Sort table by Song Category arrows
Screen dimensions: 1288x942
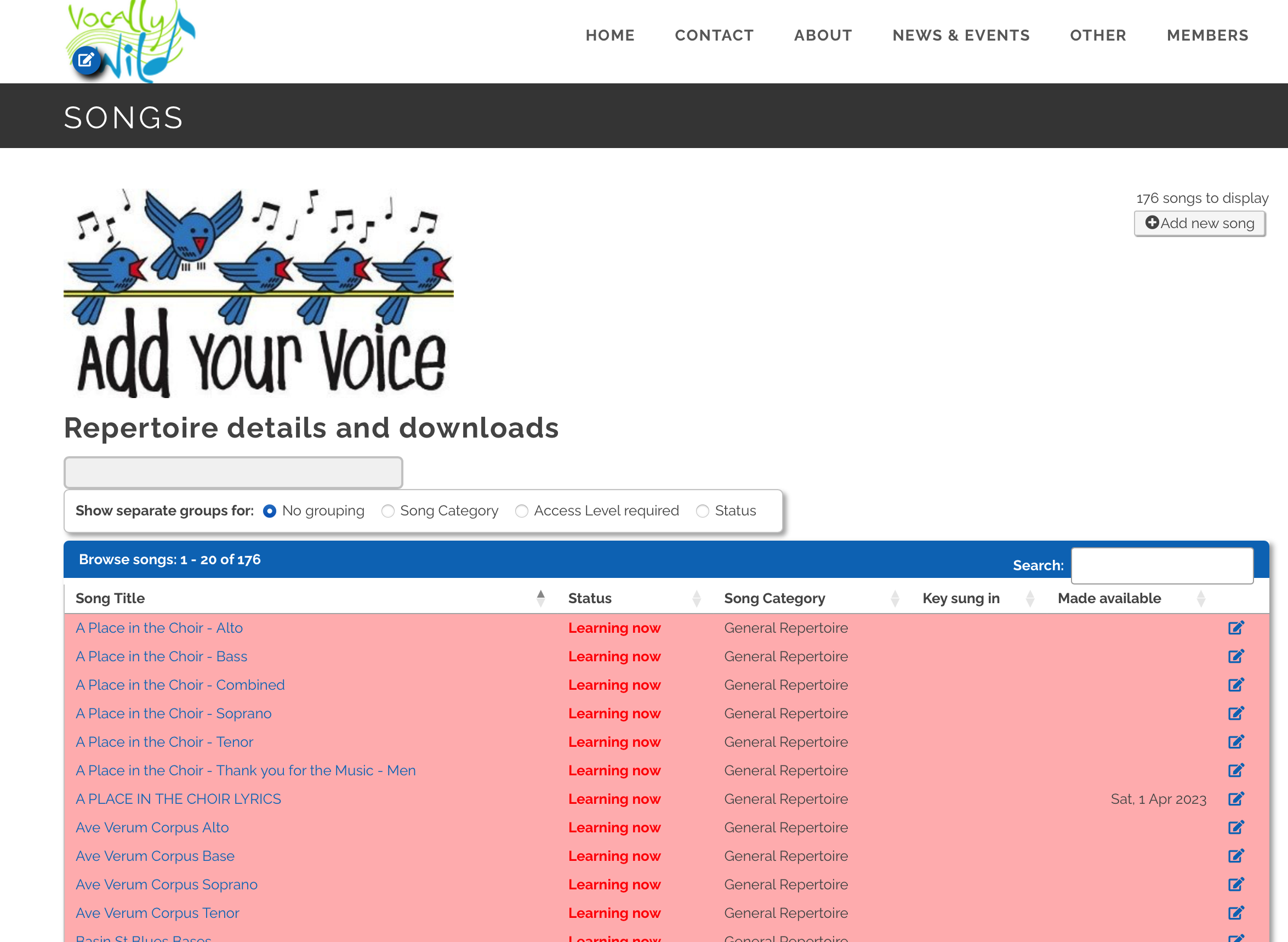[x=895, y=598]
